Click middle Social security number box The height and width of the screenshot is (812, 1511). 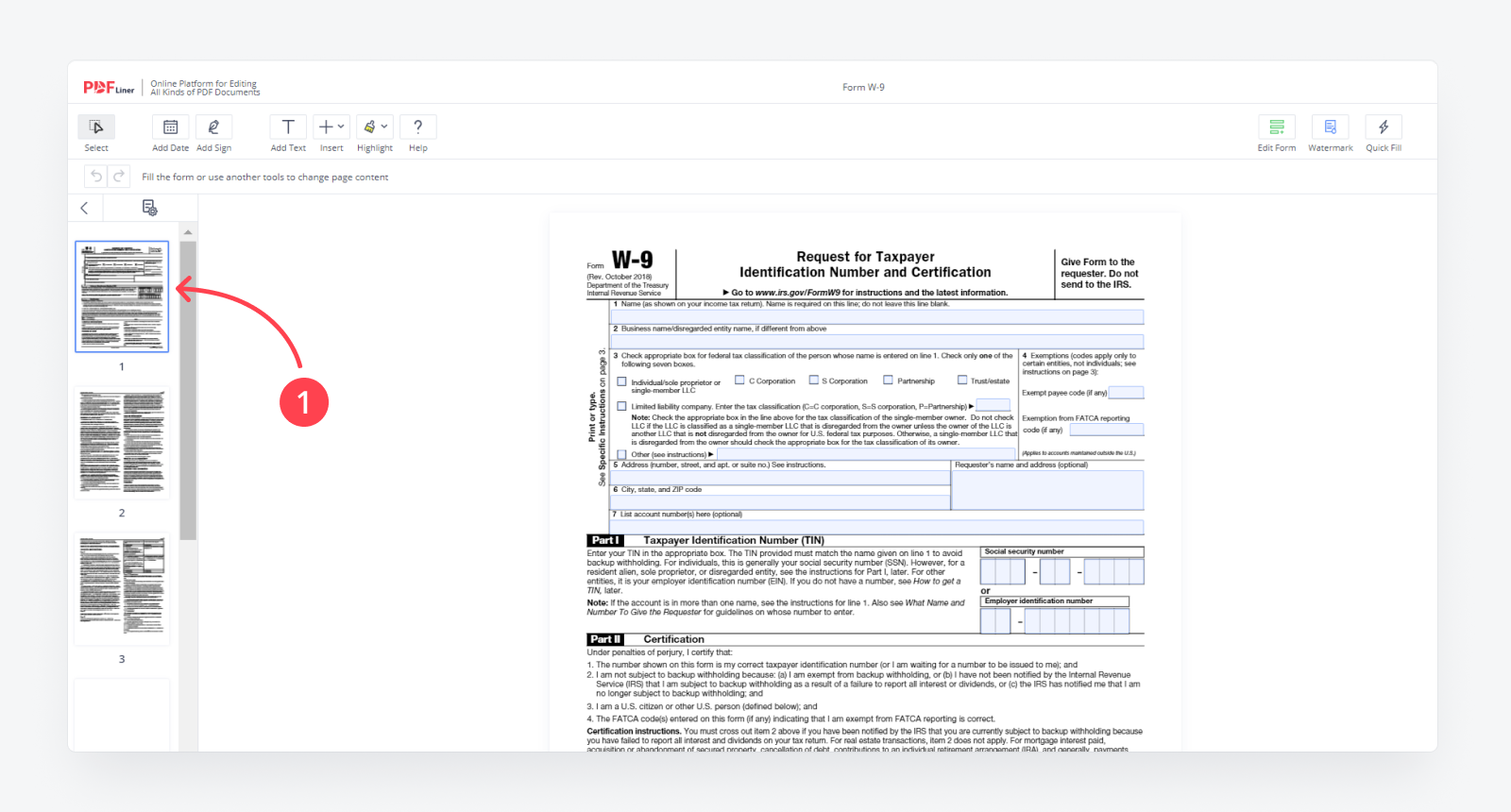(1055, 571)
